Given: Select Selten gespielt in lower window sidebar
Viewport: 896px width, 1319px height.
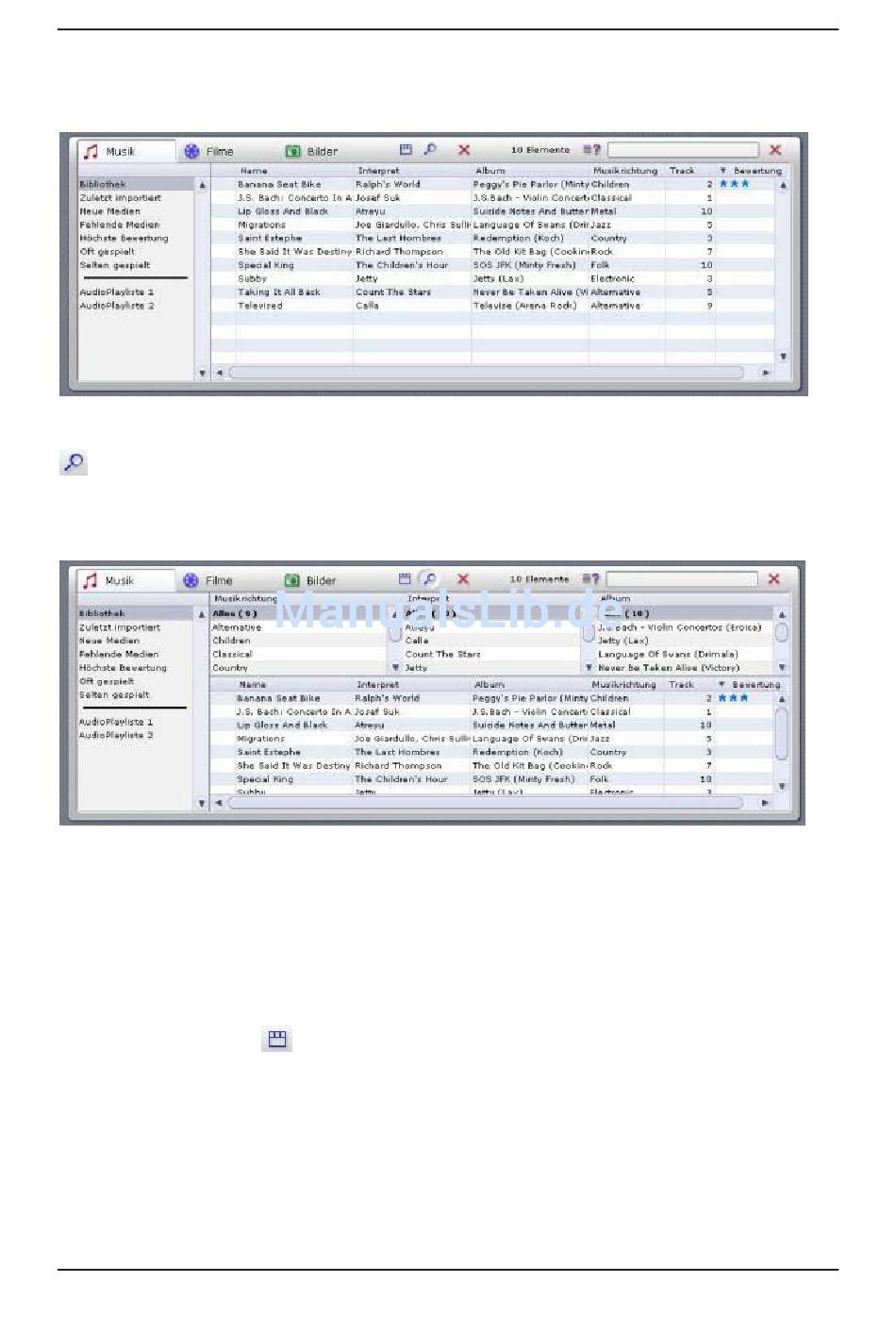Looking at the screenshot, I should pyautogui.click(x=114, y=694).
